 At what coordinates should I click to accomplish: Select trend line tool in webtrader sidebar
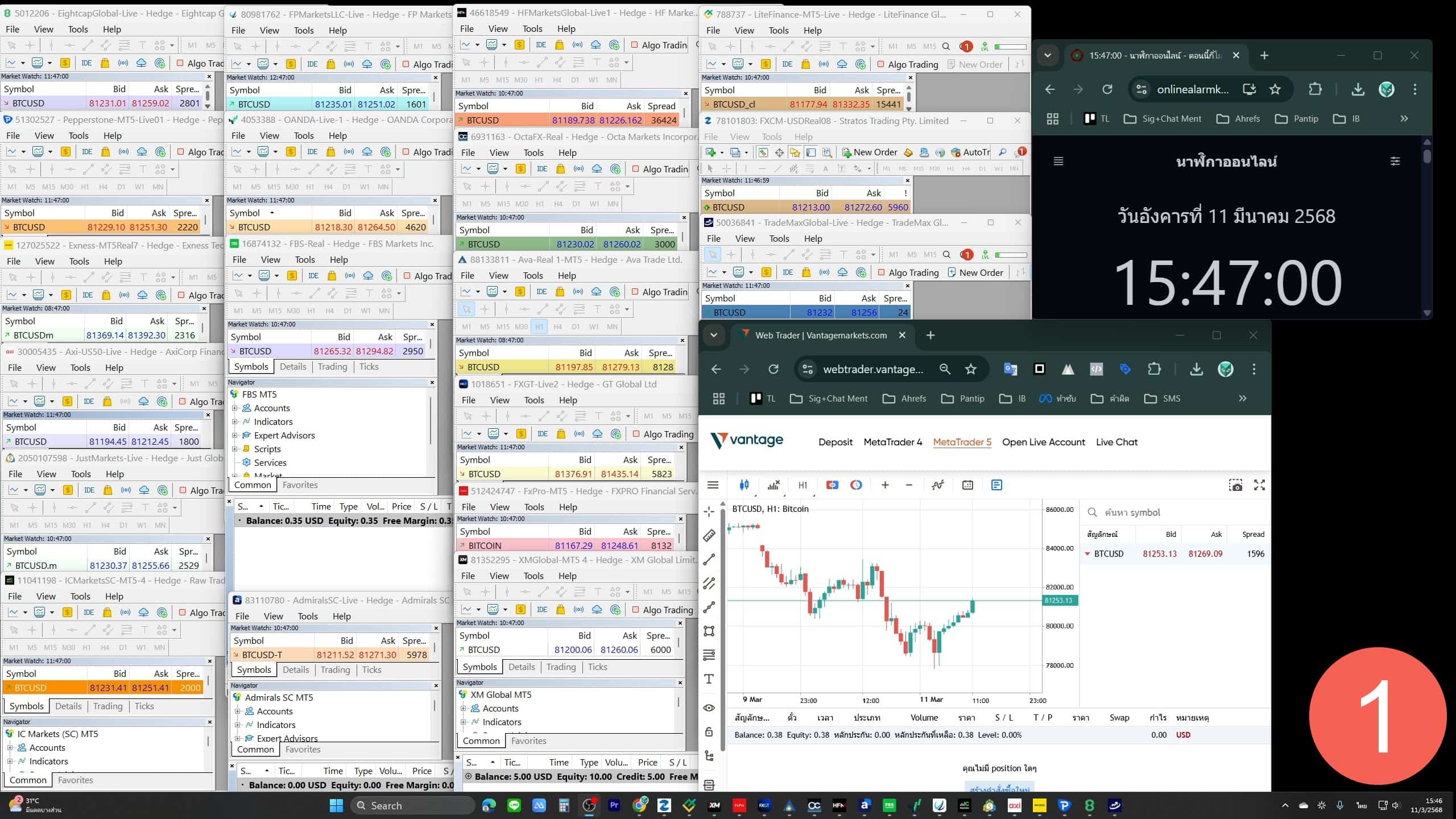tap(709, 559)
